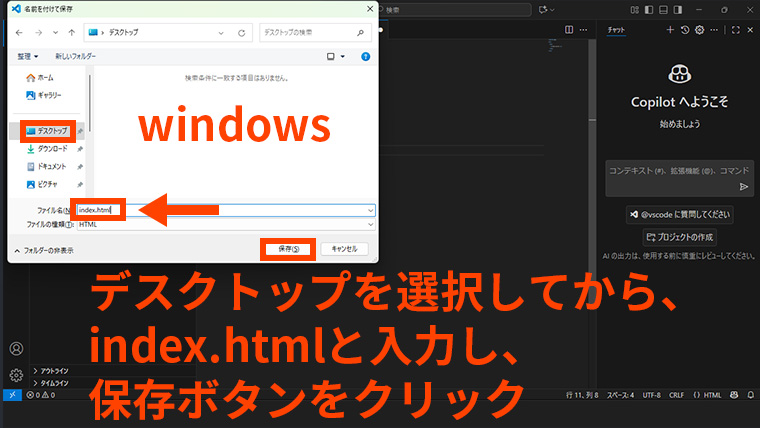Click the 保存 button

(287, 249)
